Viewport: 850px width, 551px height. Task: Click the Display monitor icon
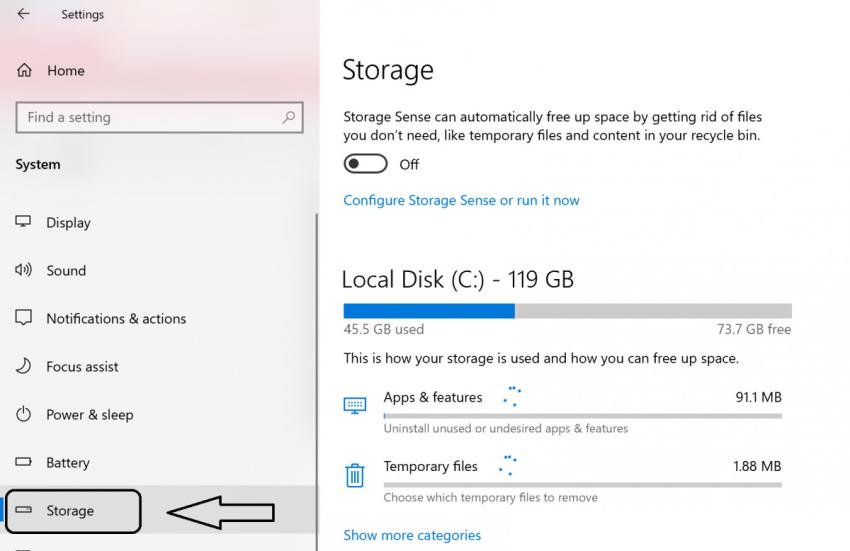coord(23,221)
